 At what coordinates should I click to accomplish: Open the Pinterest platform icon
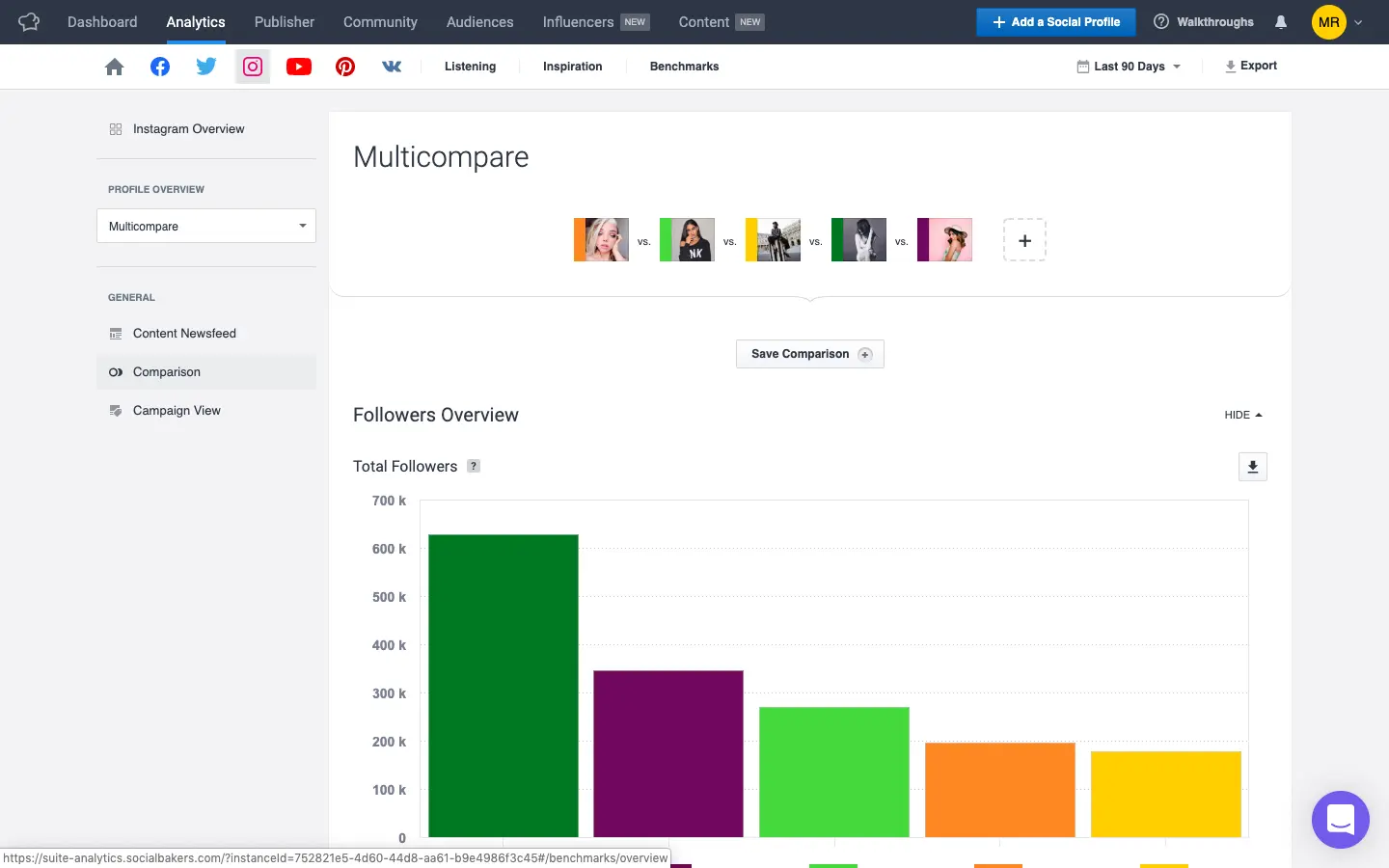tap(345, 67)
